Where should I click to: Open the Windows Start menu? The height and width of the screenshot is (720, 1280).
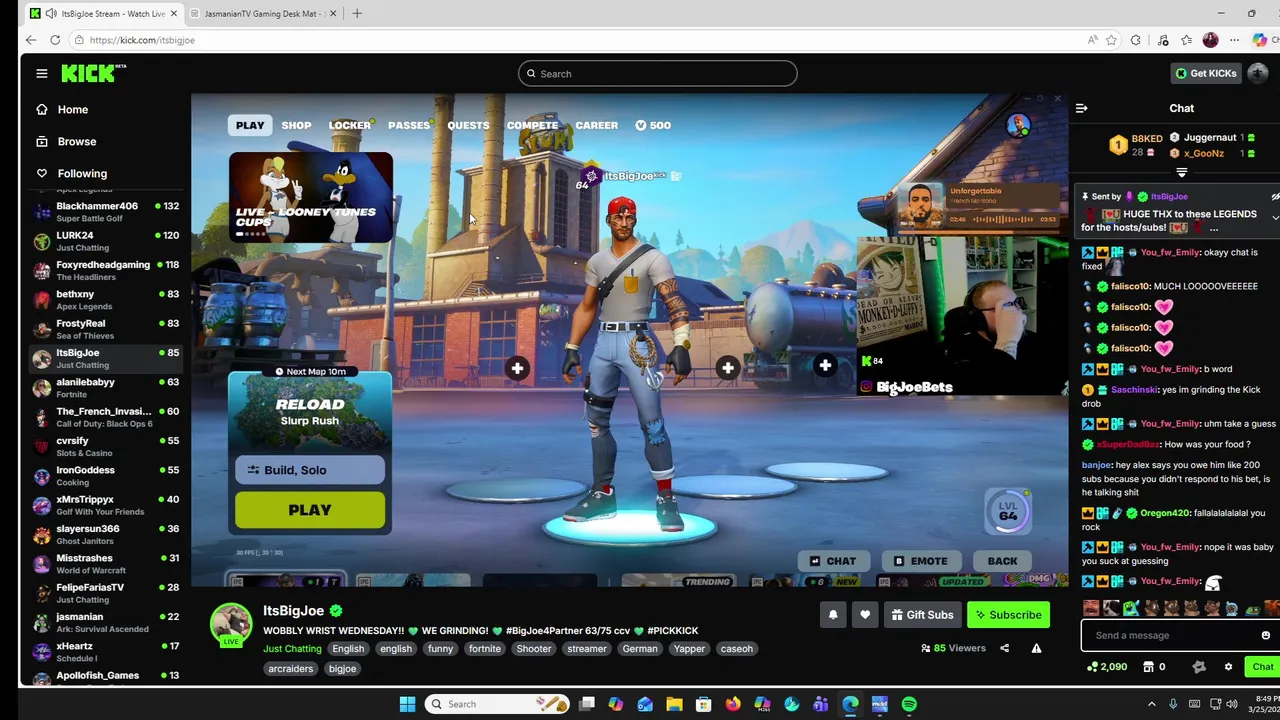click(x=407, y=704)
